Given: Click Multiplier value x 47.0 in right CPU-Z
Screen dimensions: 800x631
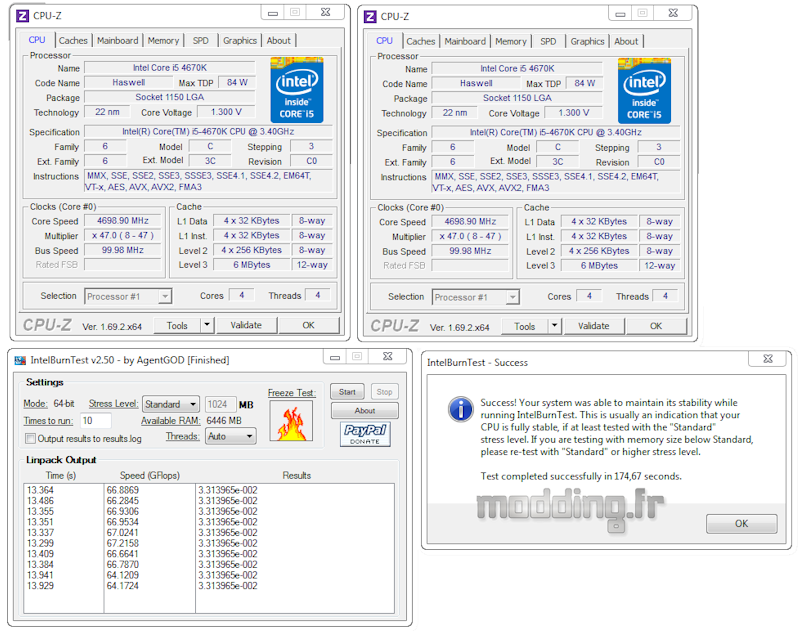Looking at the screenshot, I should (470, 236).
